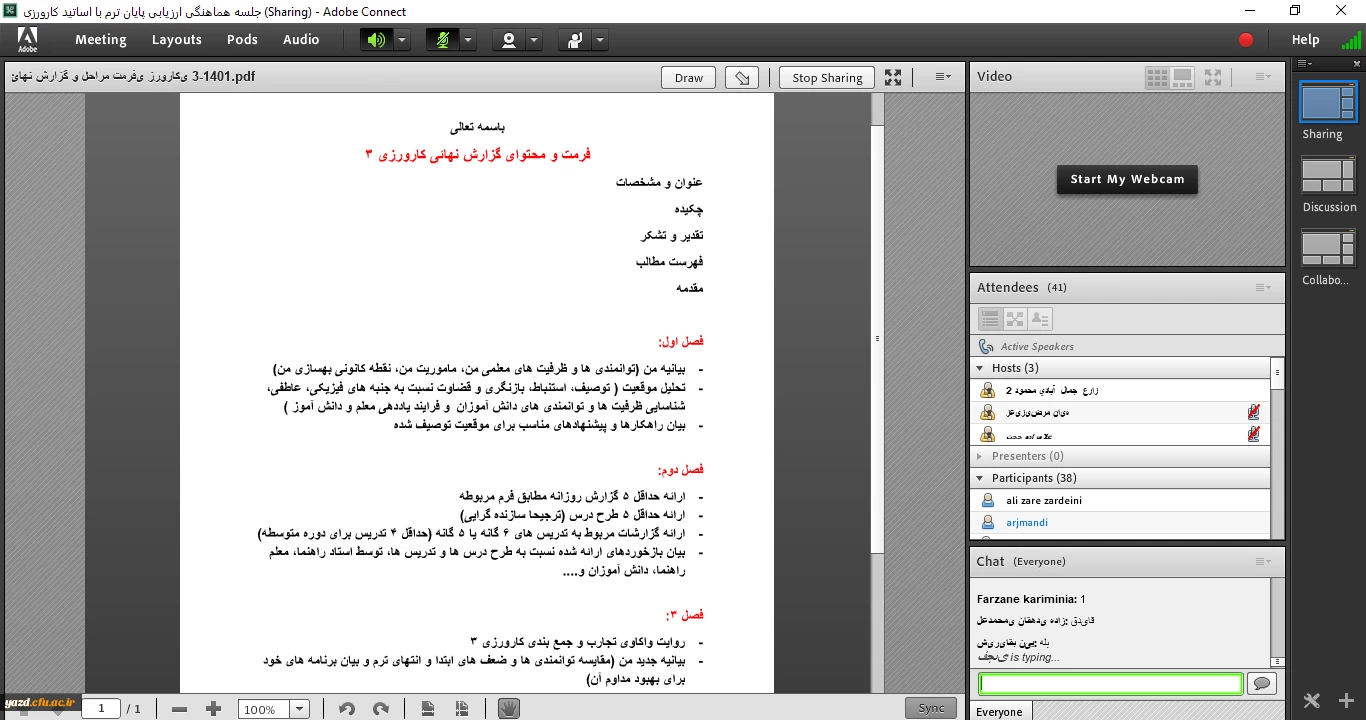
Task: Open the zoom level 100% dropdown
Action: click(x=299, y=709)
